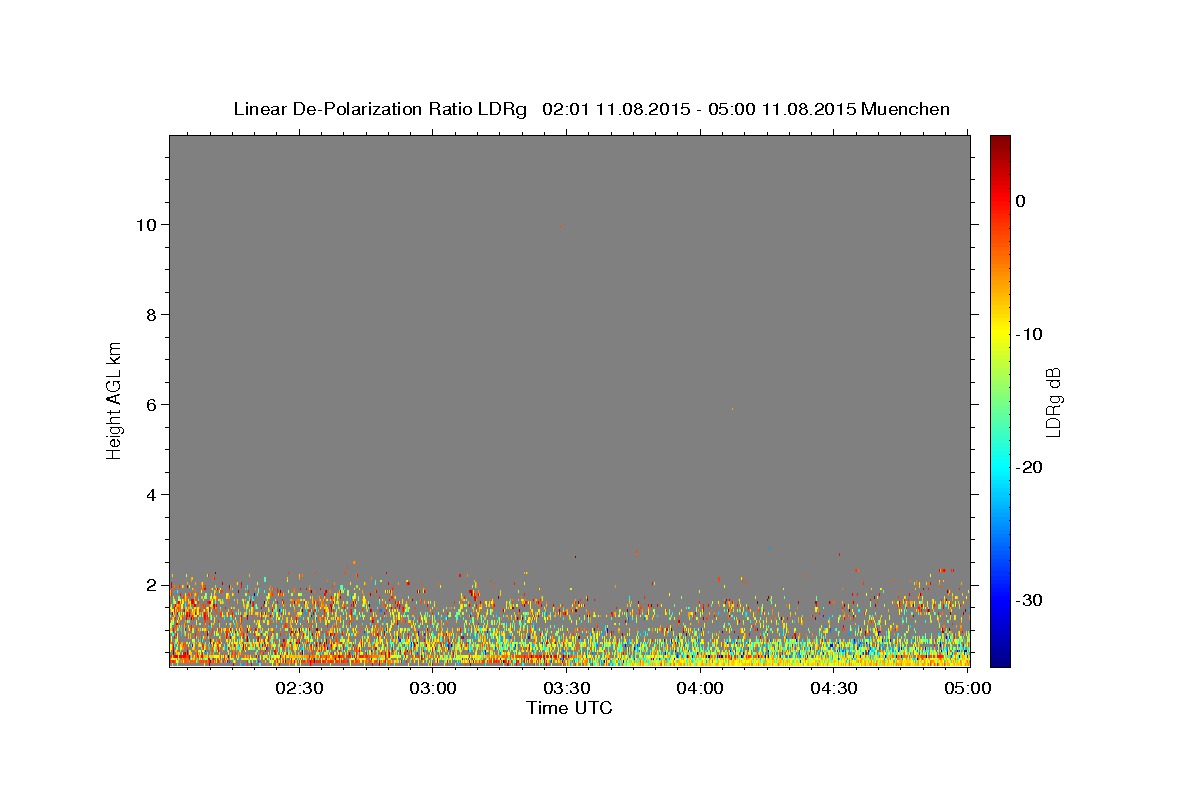
Task: Click the height tick label 8
Action: [x=152, y=315]
